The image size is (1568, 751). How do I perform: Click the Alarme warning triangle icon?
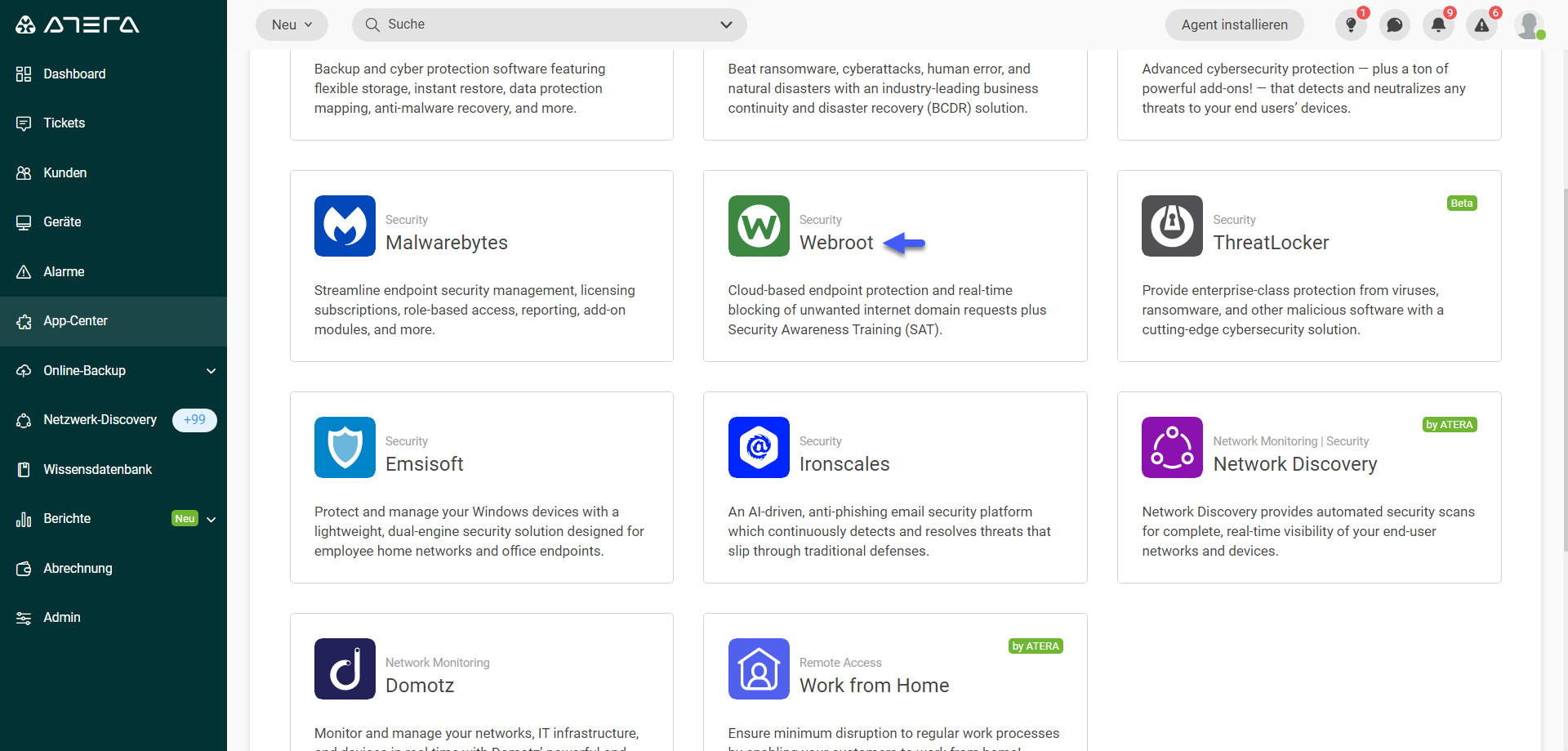coord(24,272)
